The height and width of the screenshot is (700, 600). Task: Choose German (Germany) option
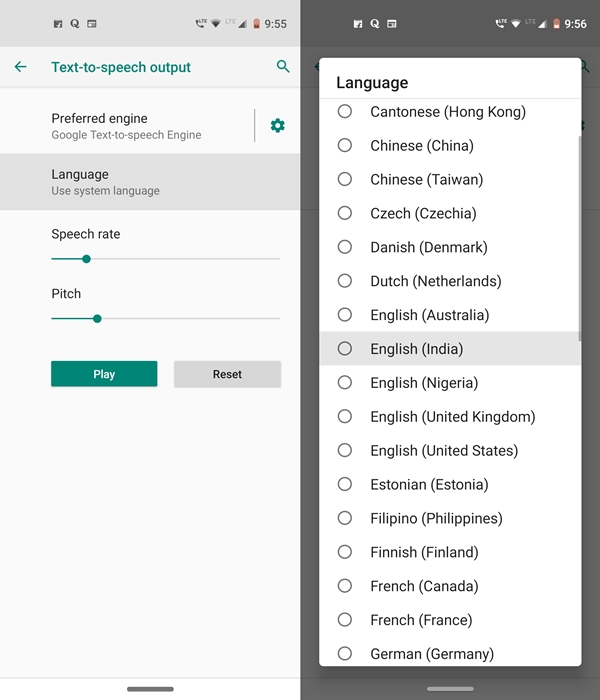[450, 652]
